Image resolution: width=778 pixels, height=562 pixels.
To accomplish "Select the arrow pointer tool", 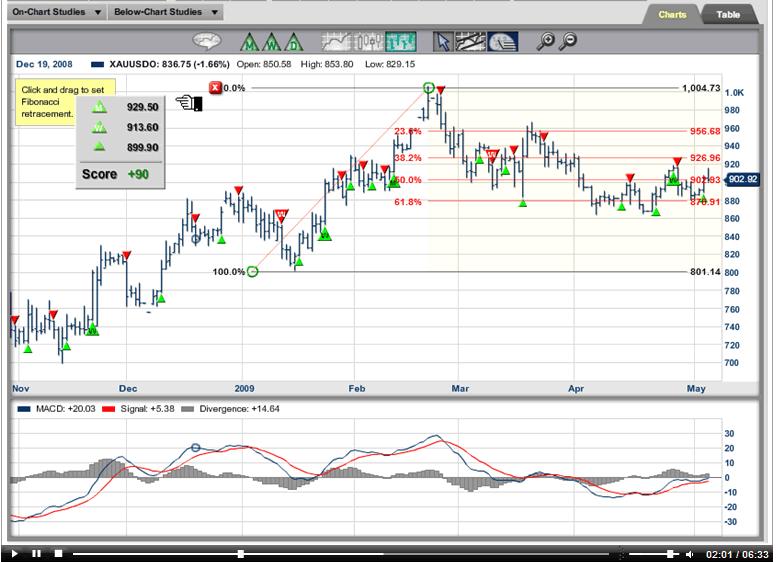I will click(443, 42).
